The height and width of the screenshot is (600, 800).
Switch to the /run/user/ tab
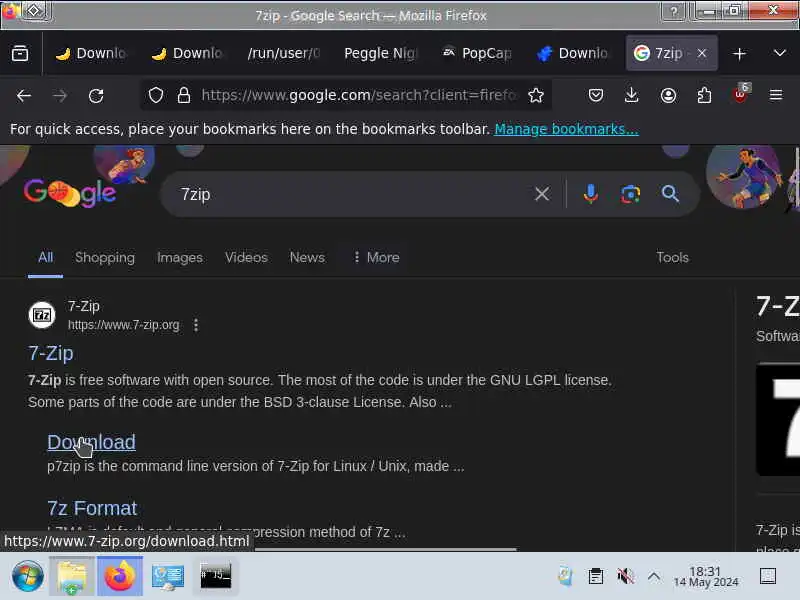284,53
